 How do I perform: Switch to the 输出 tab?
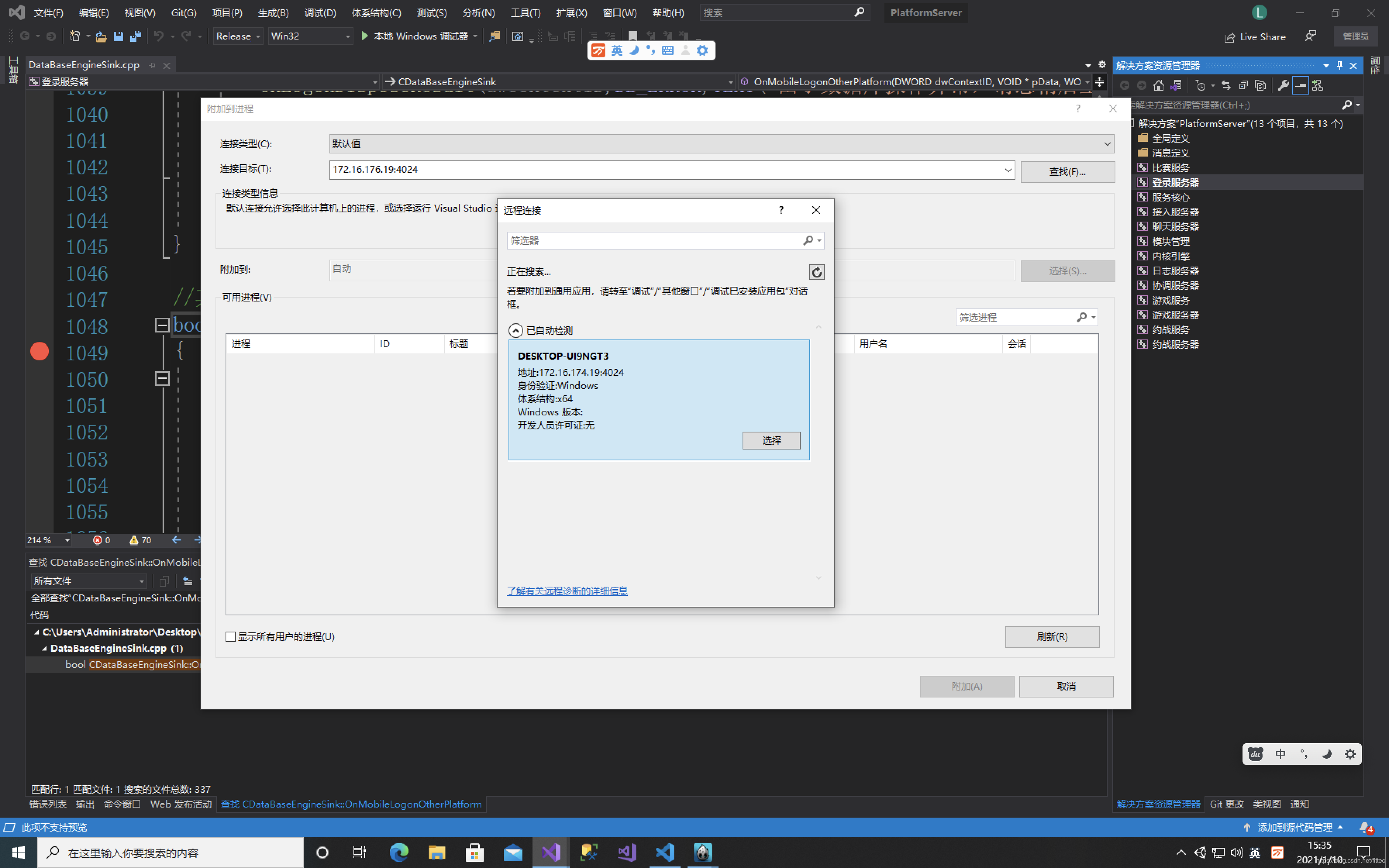click(85, 804)
